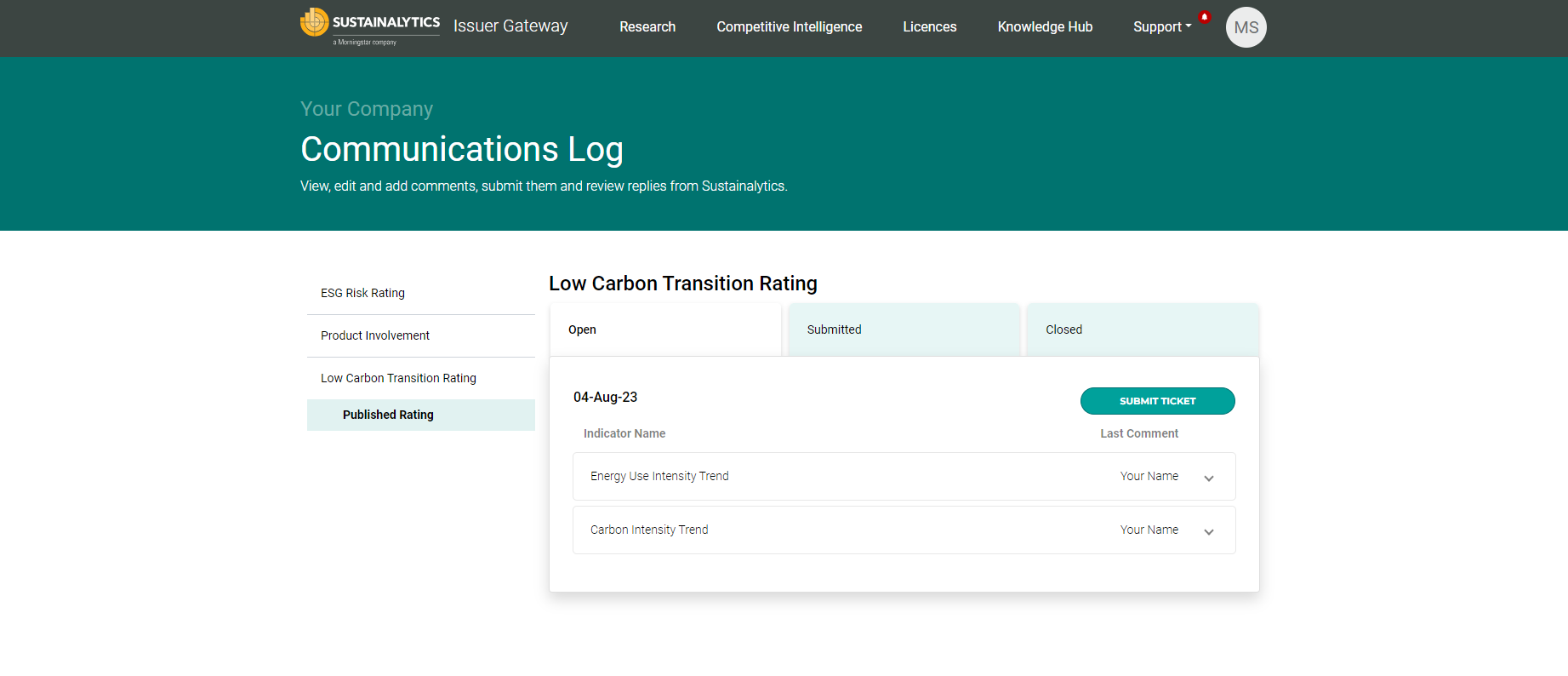Click the Carbon Intensity Trend row text
The height and width of the screenshot is (676, 1568).
coord(649,530)
